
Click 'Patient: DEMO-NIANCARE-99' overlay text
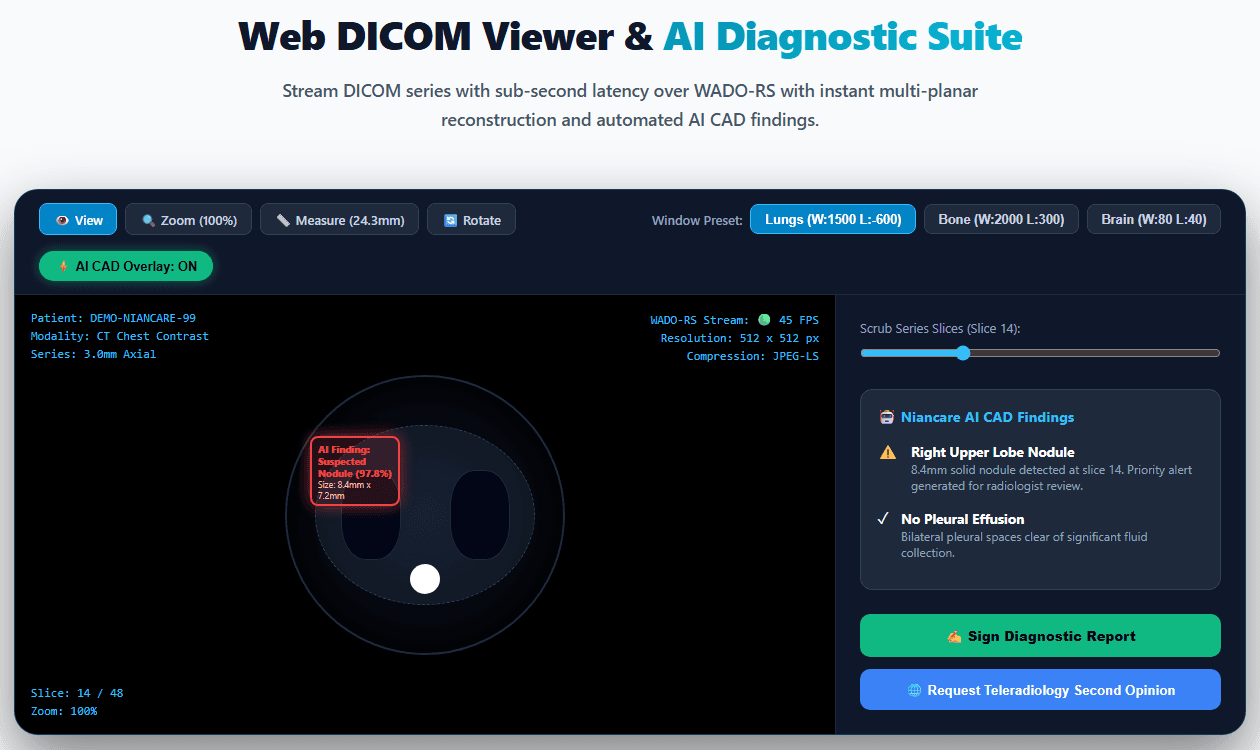pyautogui.click(x=113, y=318)
